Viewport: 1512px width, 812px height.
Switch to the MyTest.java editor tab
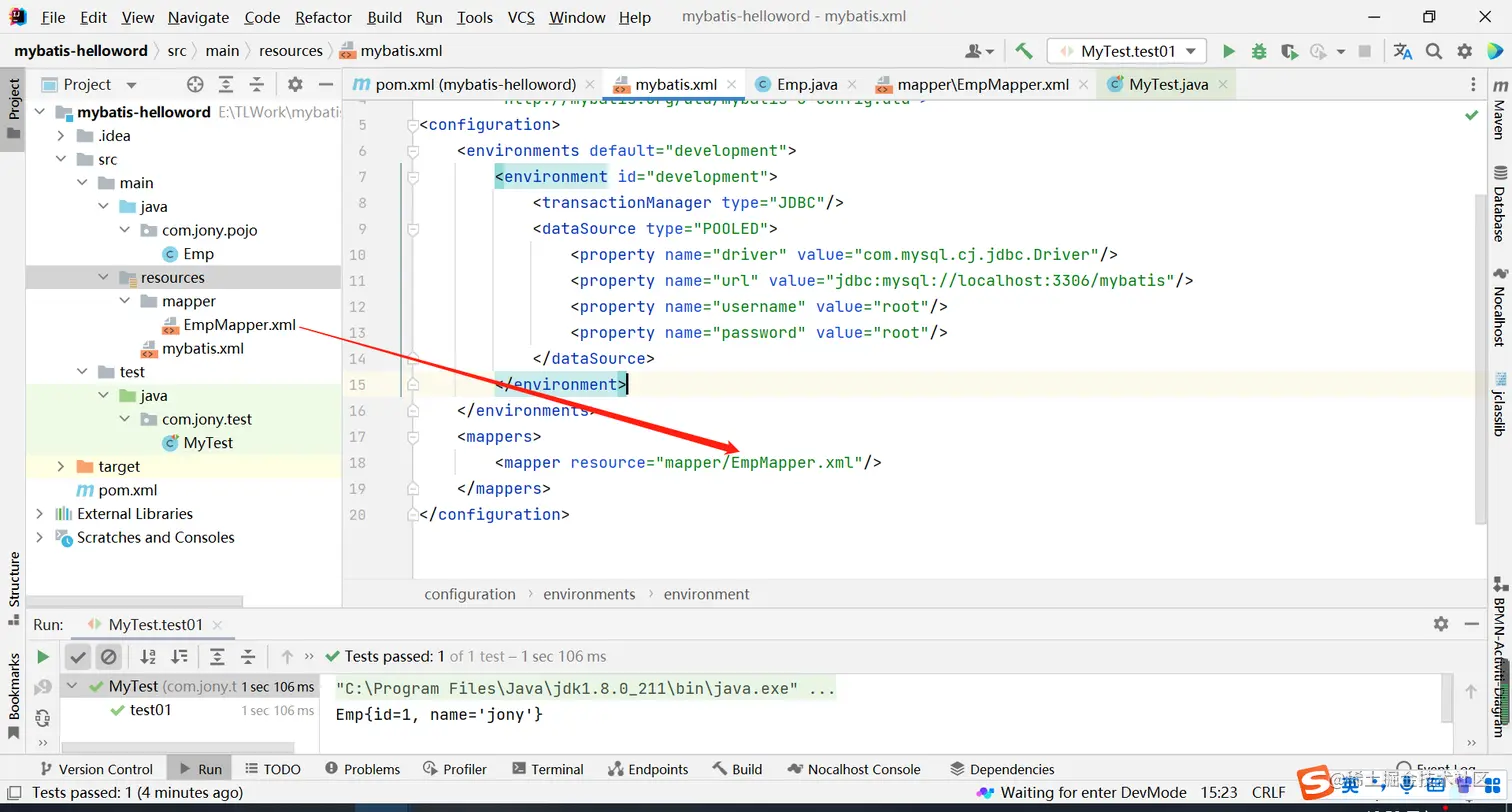tap(1167, 85)
